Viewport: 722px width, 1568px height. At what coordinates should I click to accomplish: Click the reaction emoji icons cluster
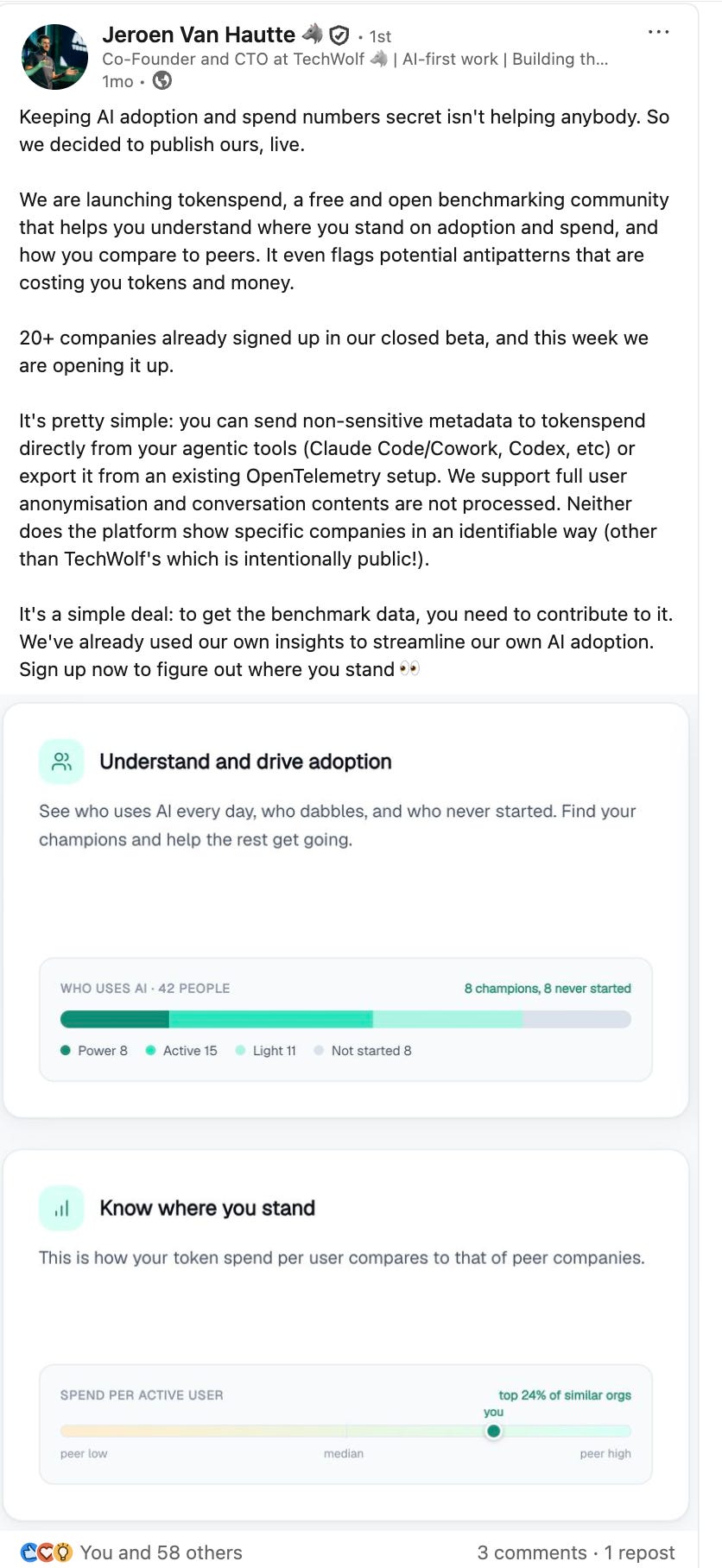pyautogui.click(x=47, y=1552)
